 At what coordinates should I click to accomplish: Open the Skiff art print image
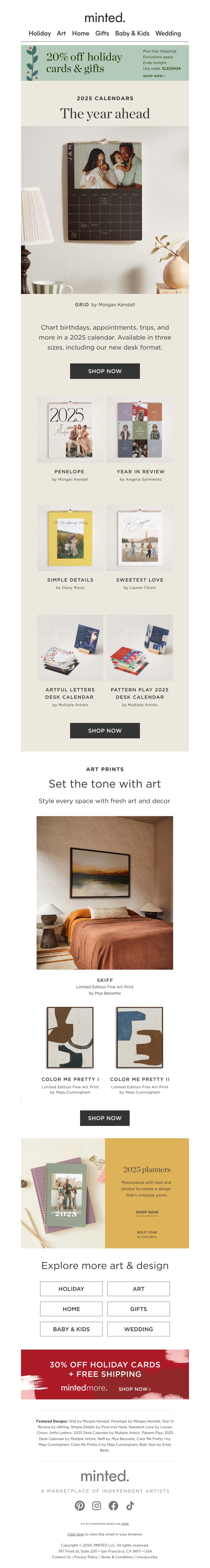tap(105, 892)
